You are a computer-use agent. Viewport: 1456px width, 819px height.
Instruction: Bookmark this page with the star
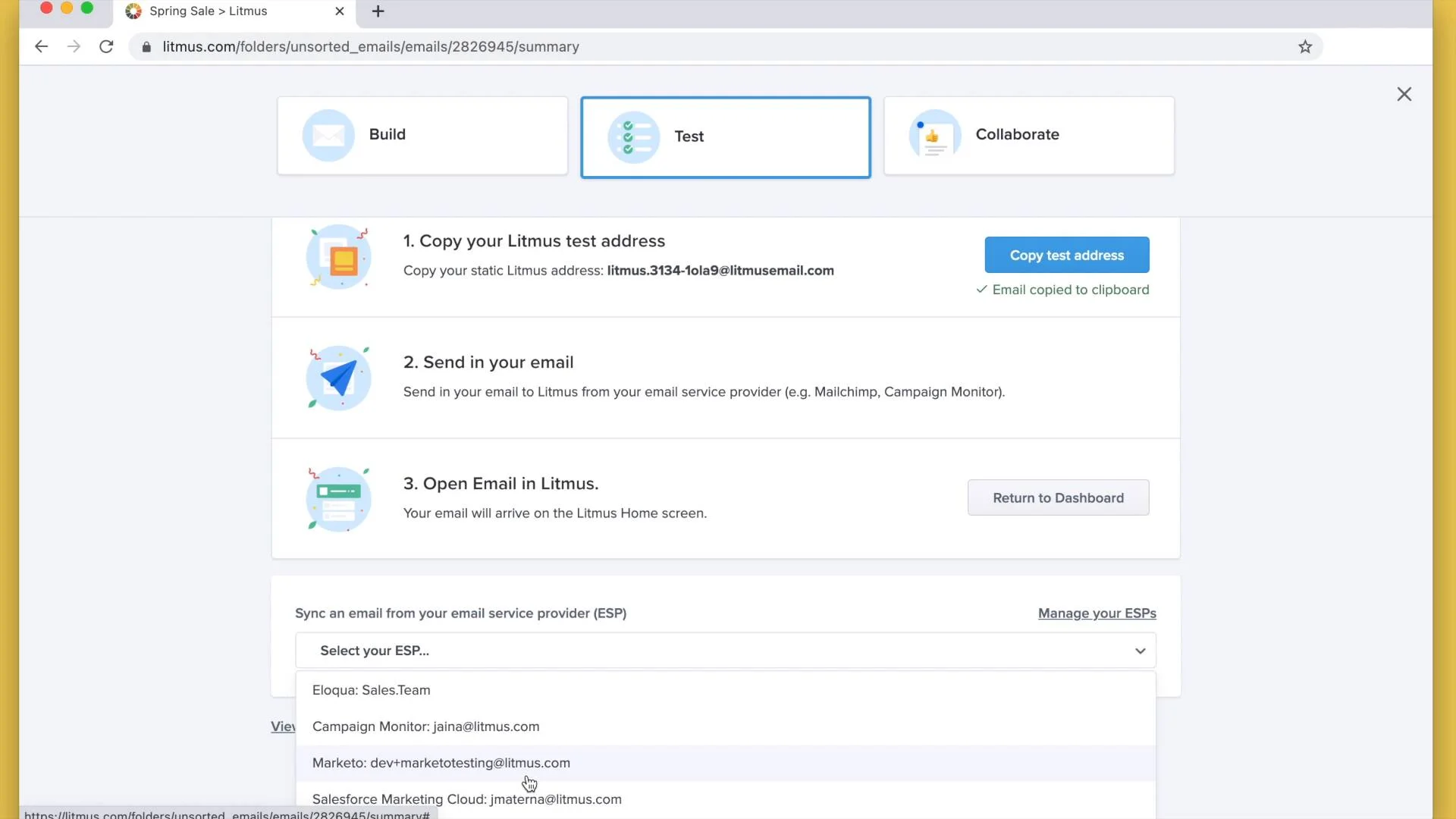point(1304,46)
